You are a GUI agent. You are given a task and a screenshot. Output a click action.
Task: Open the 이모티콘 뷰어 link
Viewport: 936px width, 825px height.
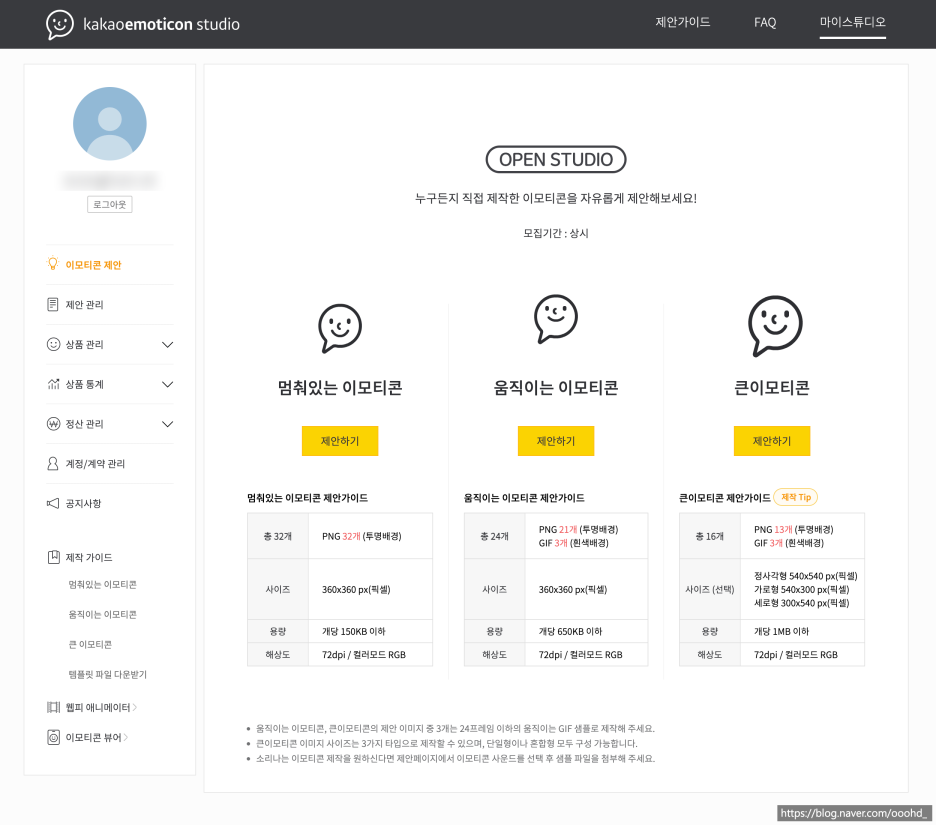(94, 738)
